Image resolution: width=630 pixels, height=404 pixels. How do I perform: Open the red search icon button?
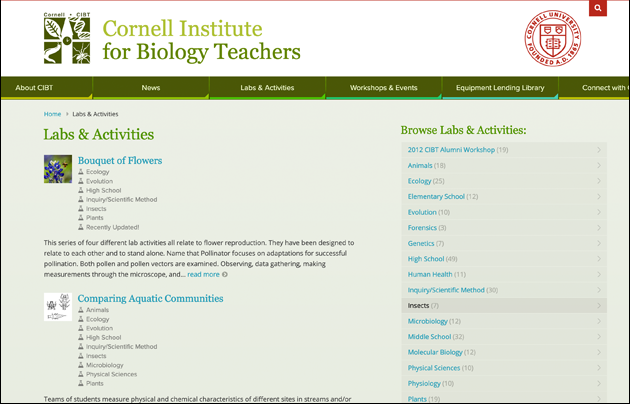pos(598,8)
